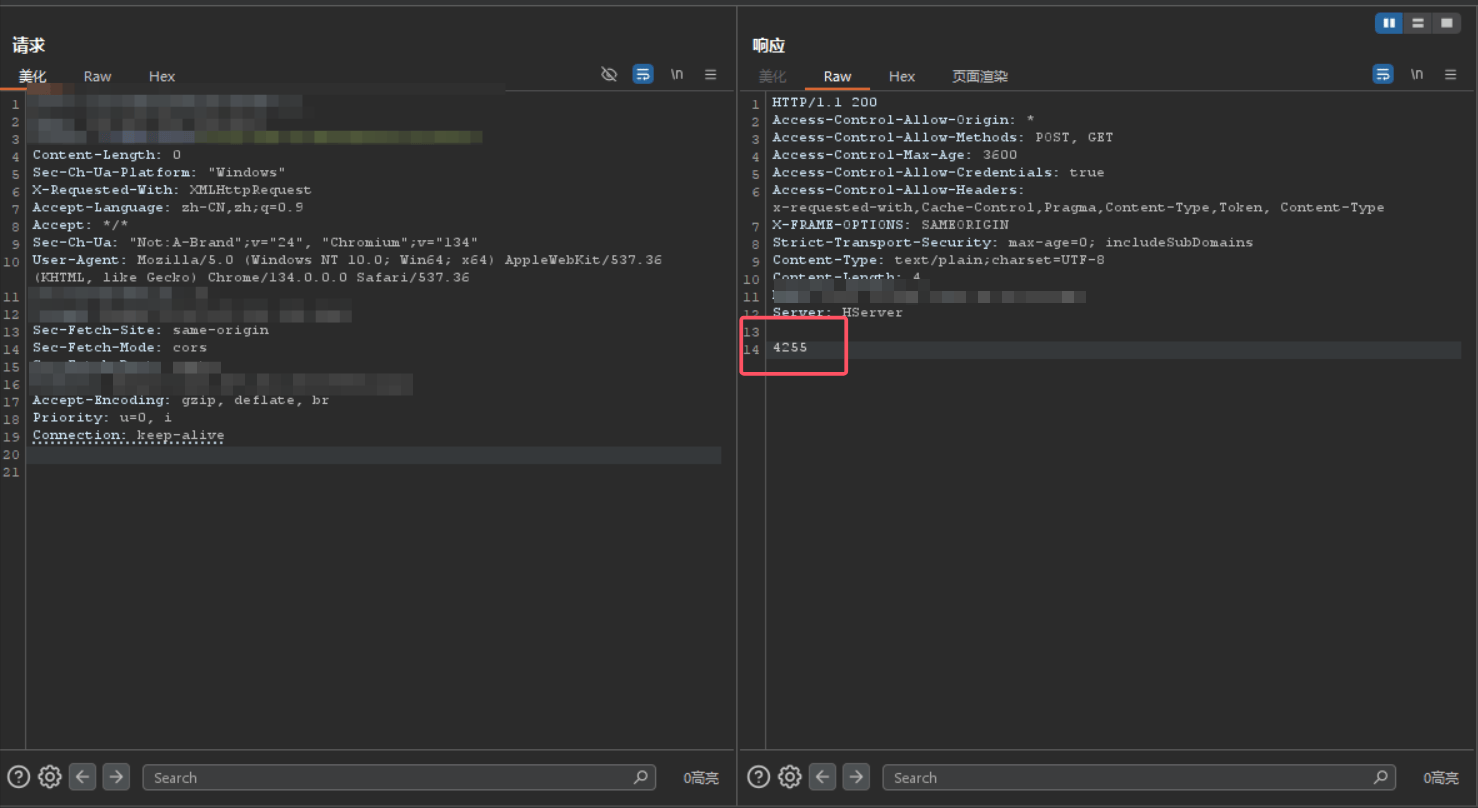Open help icon under request panel
This screenshot has width=1478, height=808.
click(18, 777)
